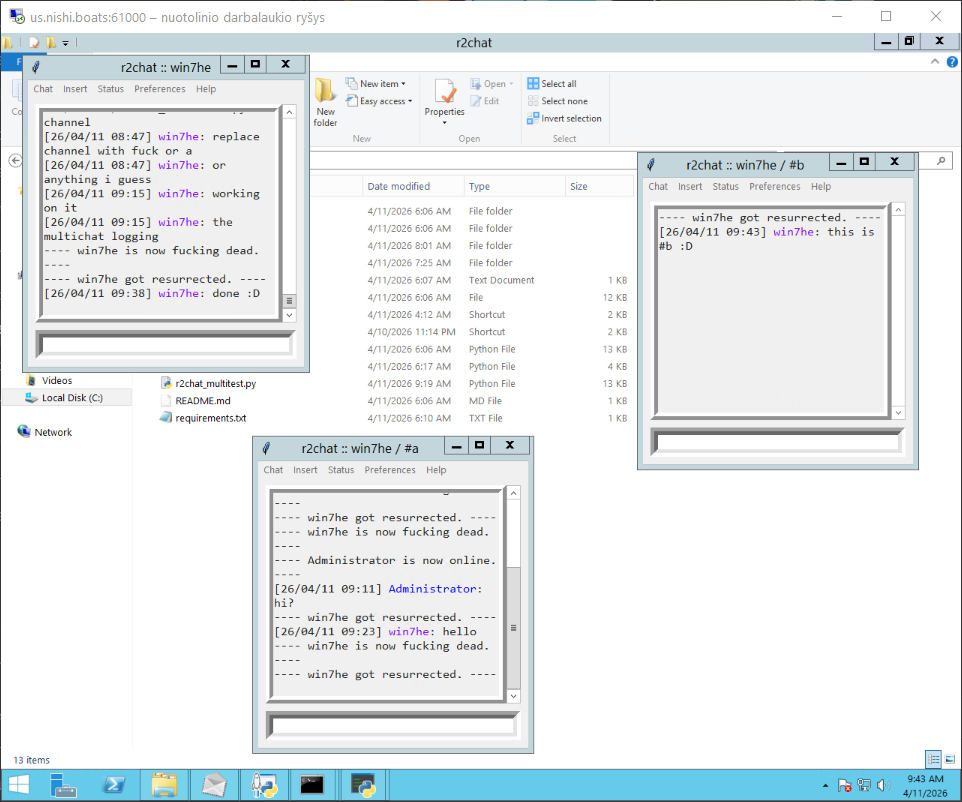The image size is (962, 802).
Task: Open Preferences menu in win7he / #a window
Action: pyautogui.click(x=390, y=469)
